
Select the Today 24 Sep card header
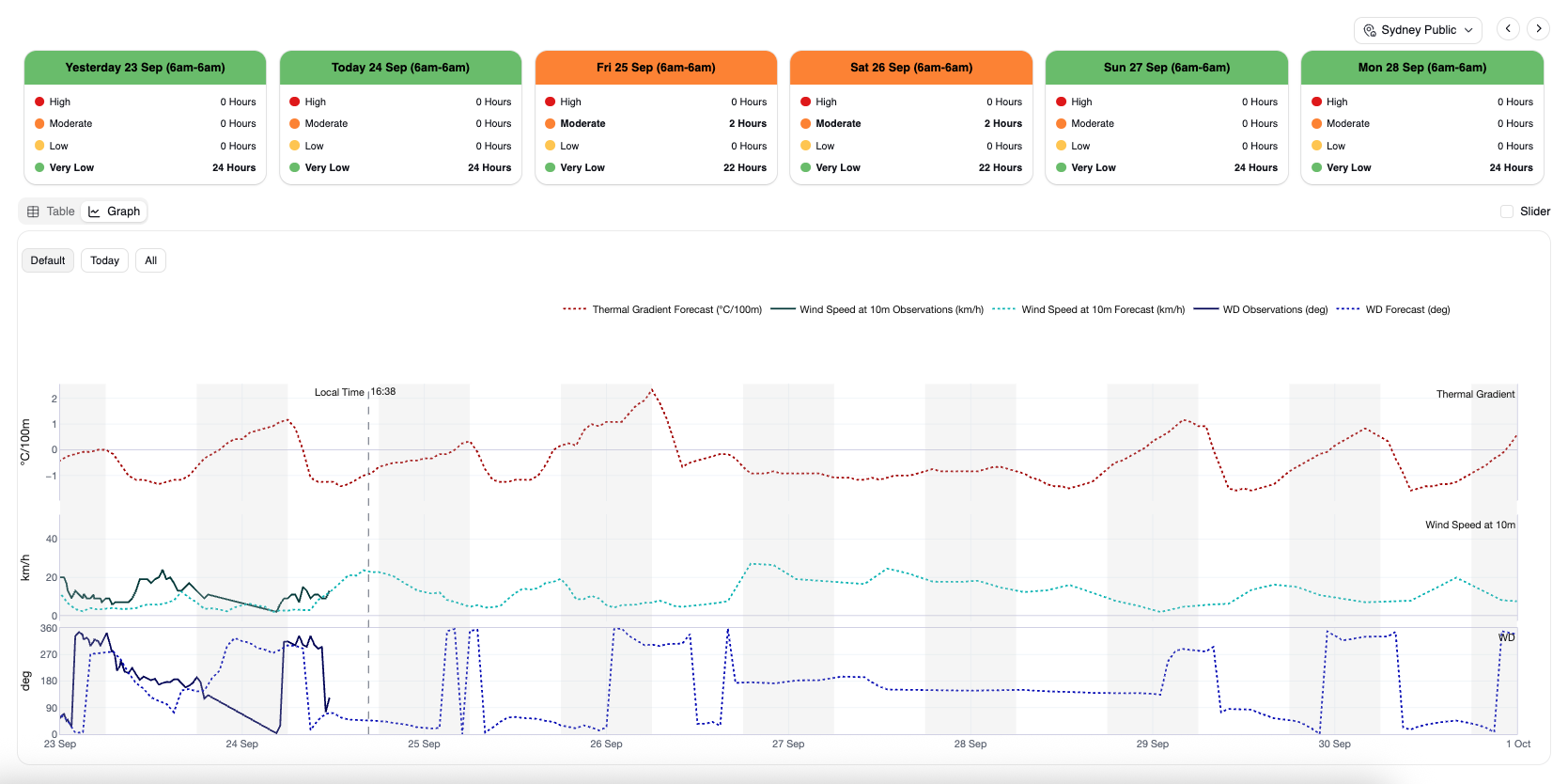click(401, 68)
